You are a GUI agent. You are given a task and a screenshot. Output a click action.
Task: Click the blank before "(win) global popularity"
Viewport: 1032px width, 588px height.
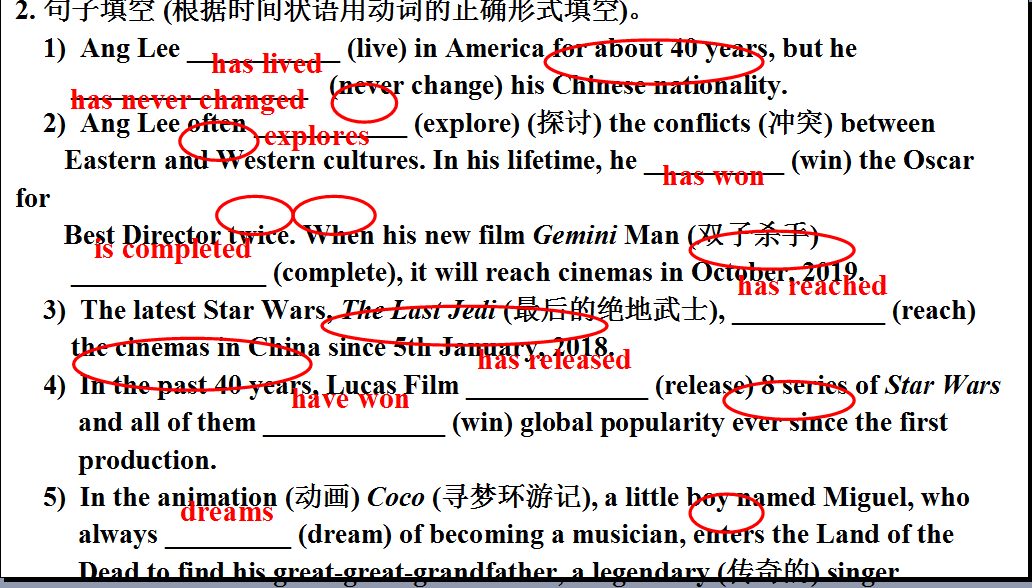click(353, 429)
